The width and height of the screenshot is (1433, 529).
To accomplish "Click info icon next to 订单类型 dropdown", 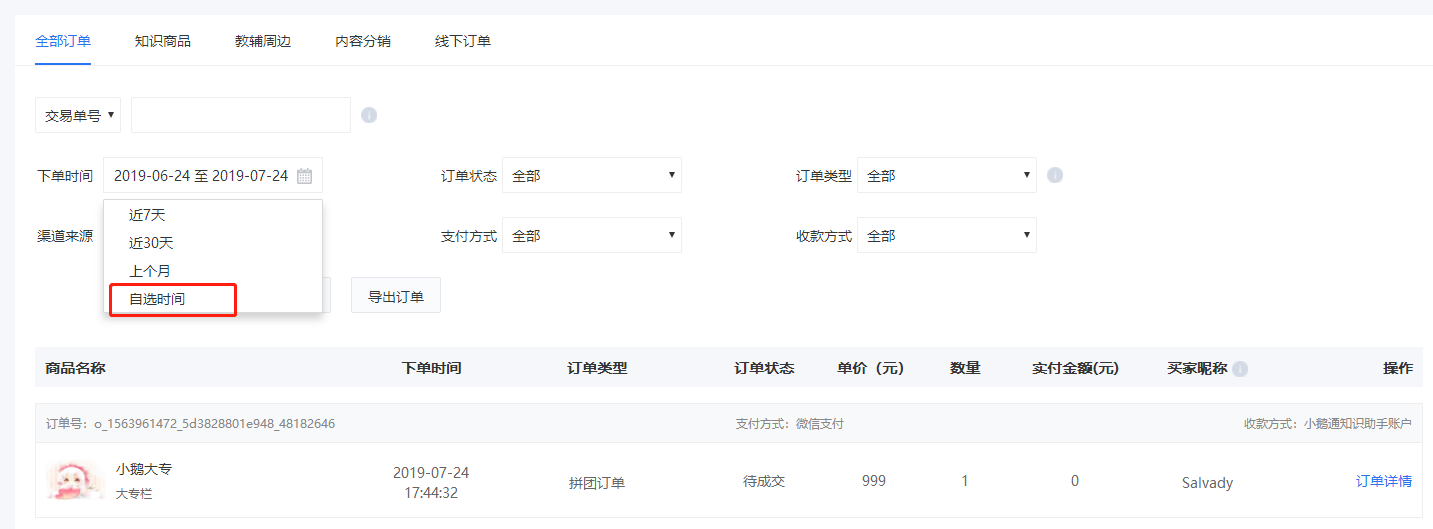I will coord(1055,175).
